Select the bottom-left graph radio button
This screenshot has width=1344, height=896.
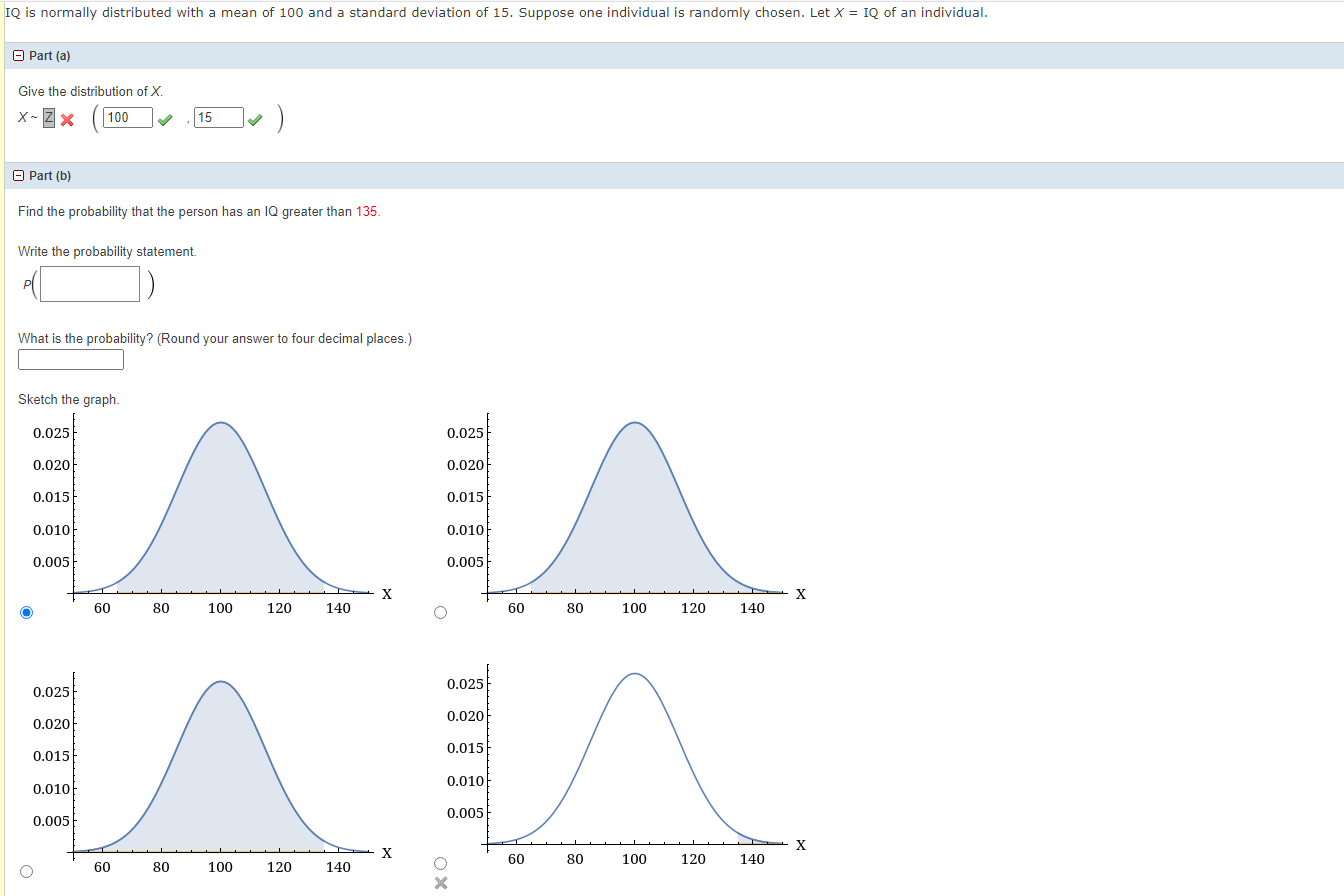tap(24, 870)
